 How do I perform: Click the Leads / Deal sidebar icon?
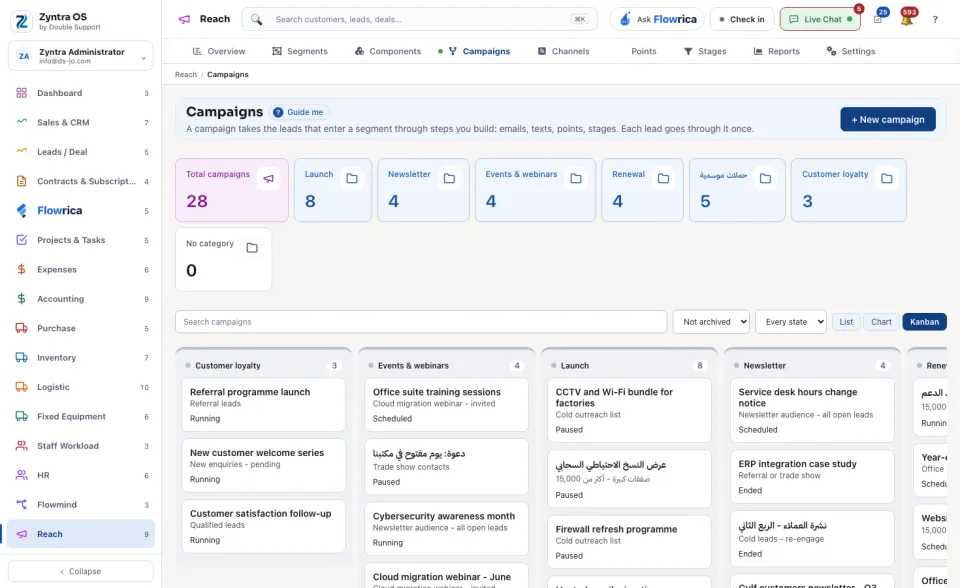pyautogui.click(x=21, y=152)
